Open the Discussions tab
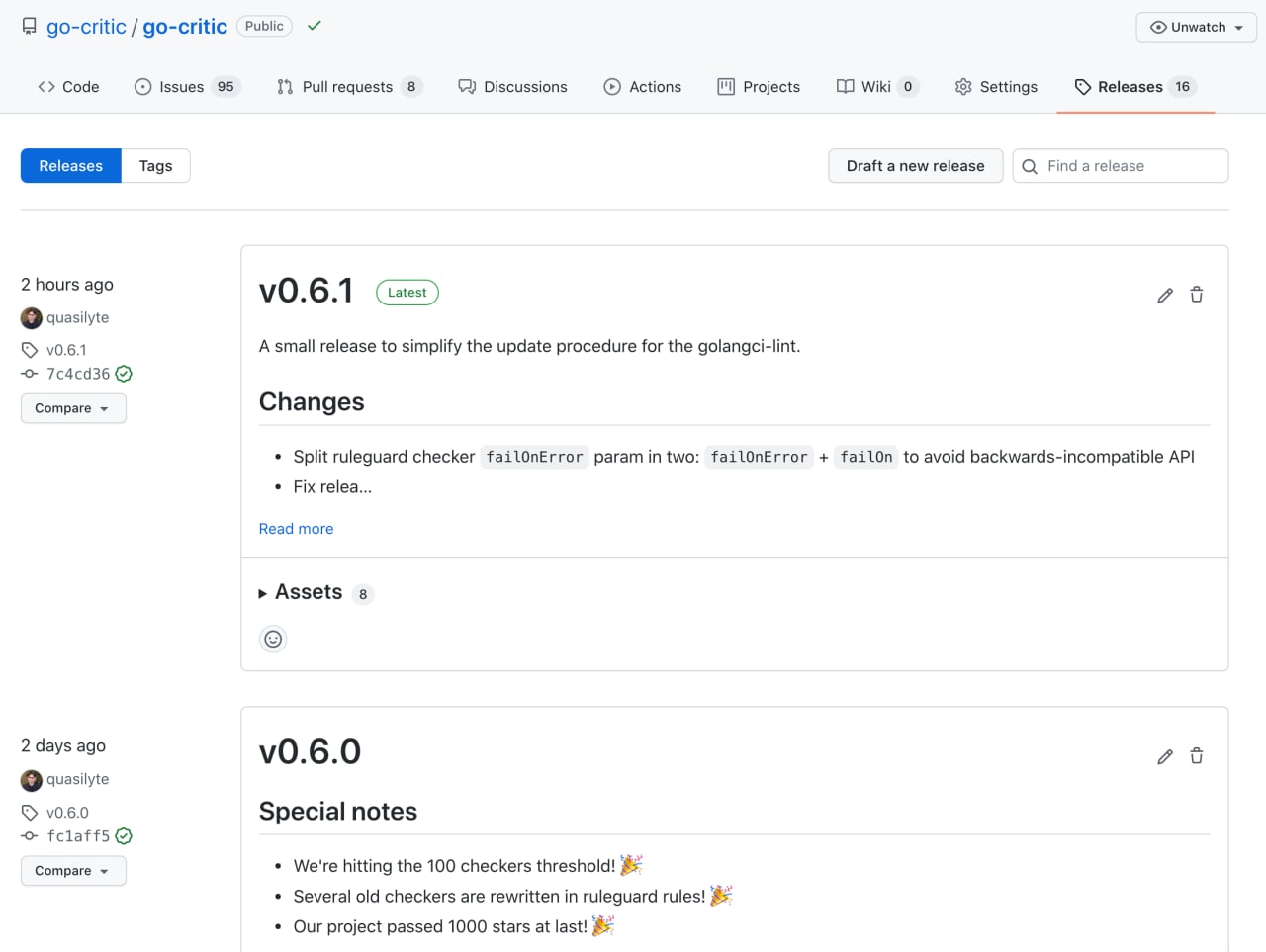This screenshot has width=1266, height=952. 512,87
